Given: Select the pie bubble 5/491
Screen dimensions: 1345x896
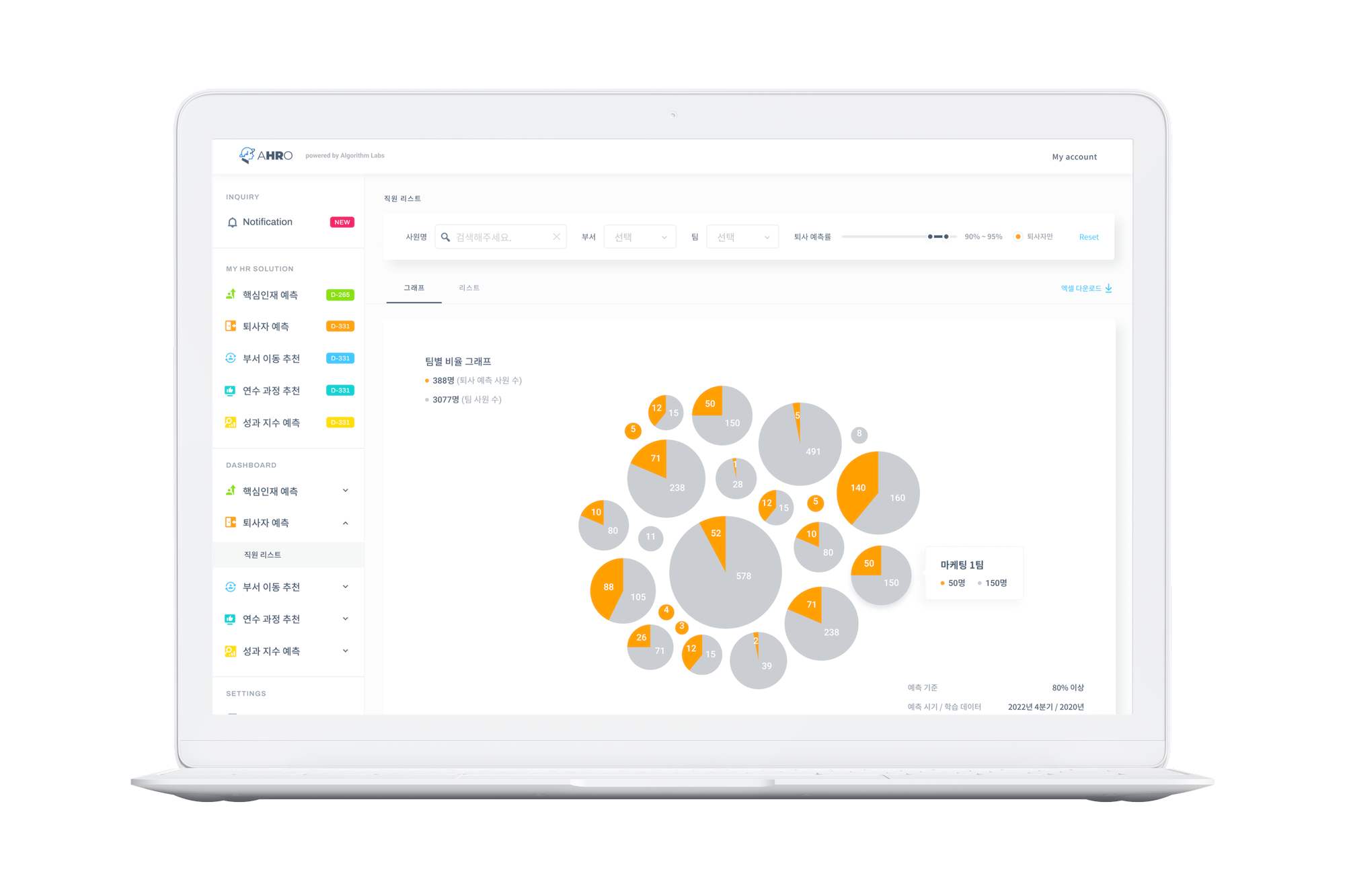Looking at the screenshot, I should point(800,444).
